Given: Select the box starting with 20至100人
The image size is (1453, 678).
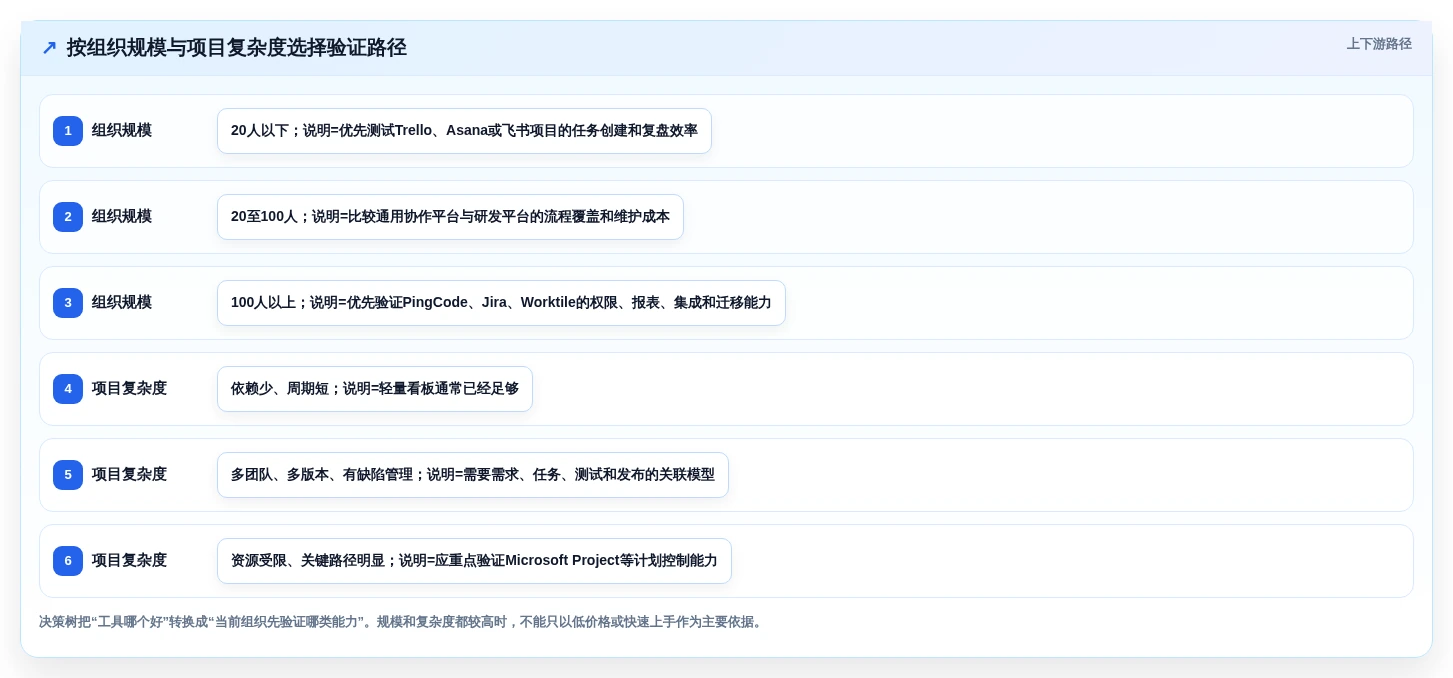Looking at the screenshot, I should (x=450, y=217).
